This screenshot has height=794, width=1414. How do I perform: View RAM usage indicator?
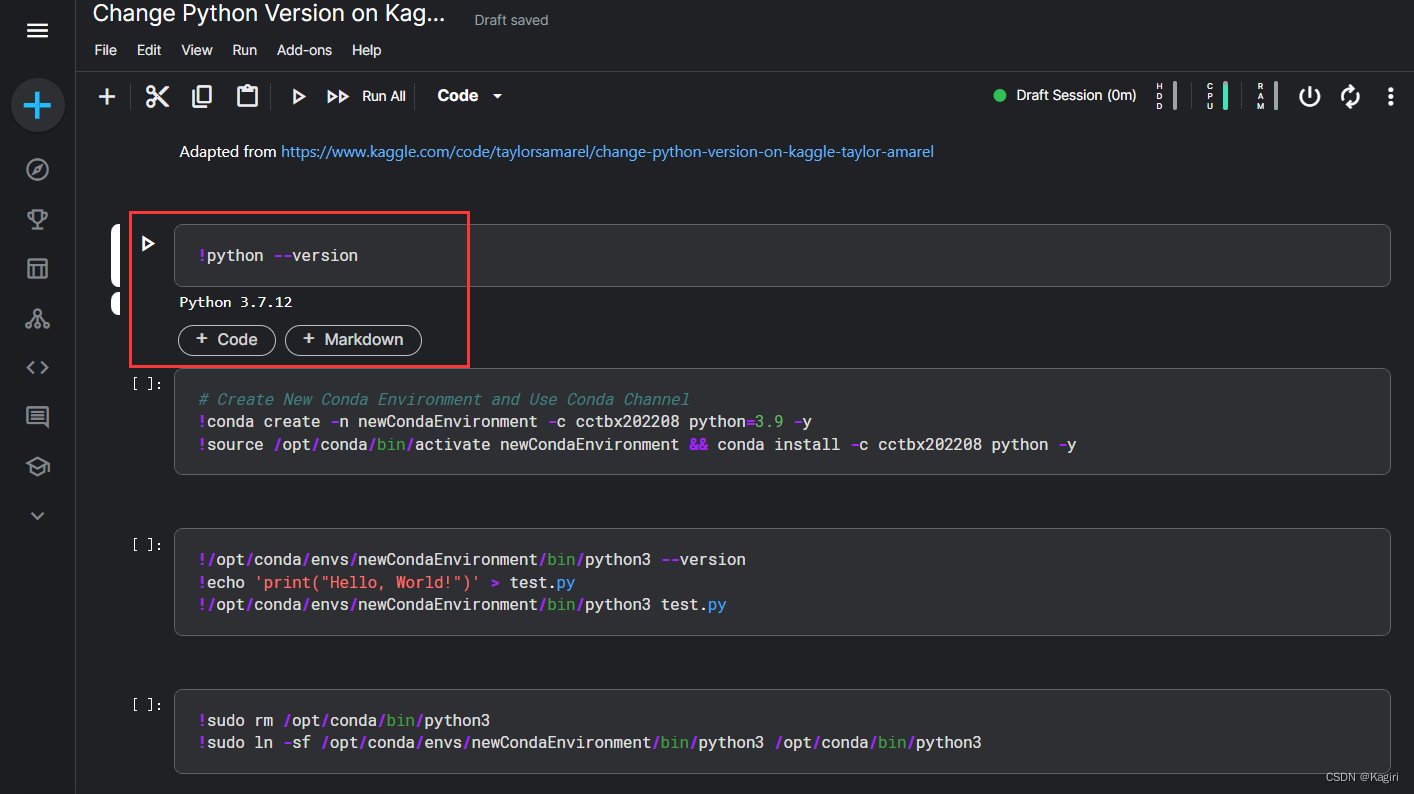1267,96
